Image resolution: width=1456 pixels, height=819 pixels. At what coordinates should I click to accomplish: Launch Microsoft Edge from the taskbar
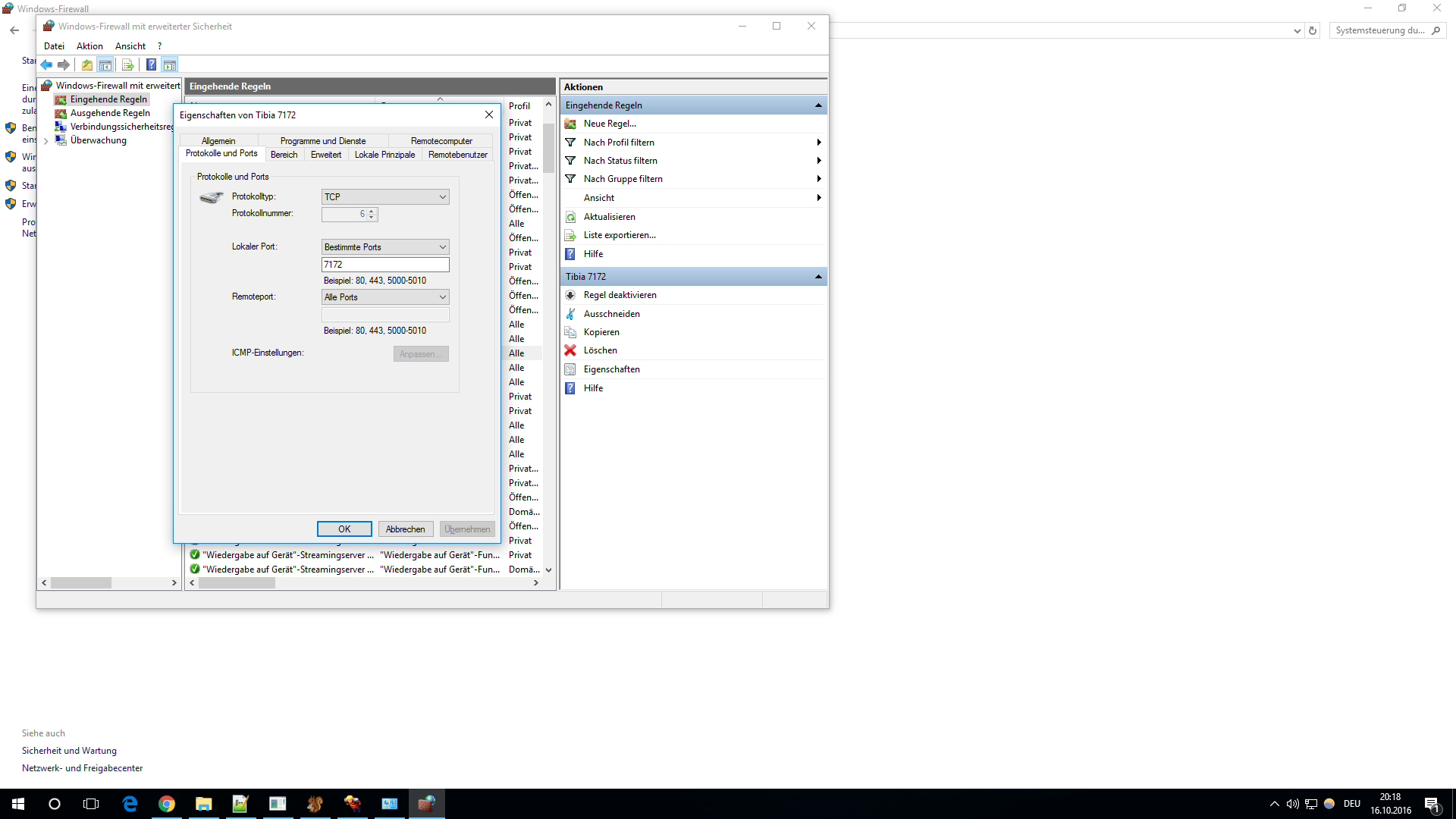130,804
